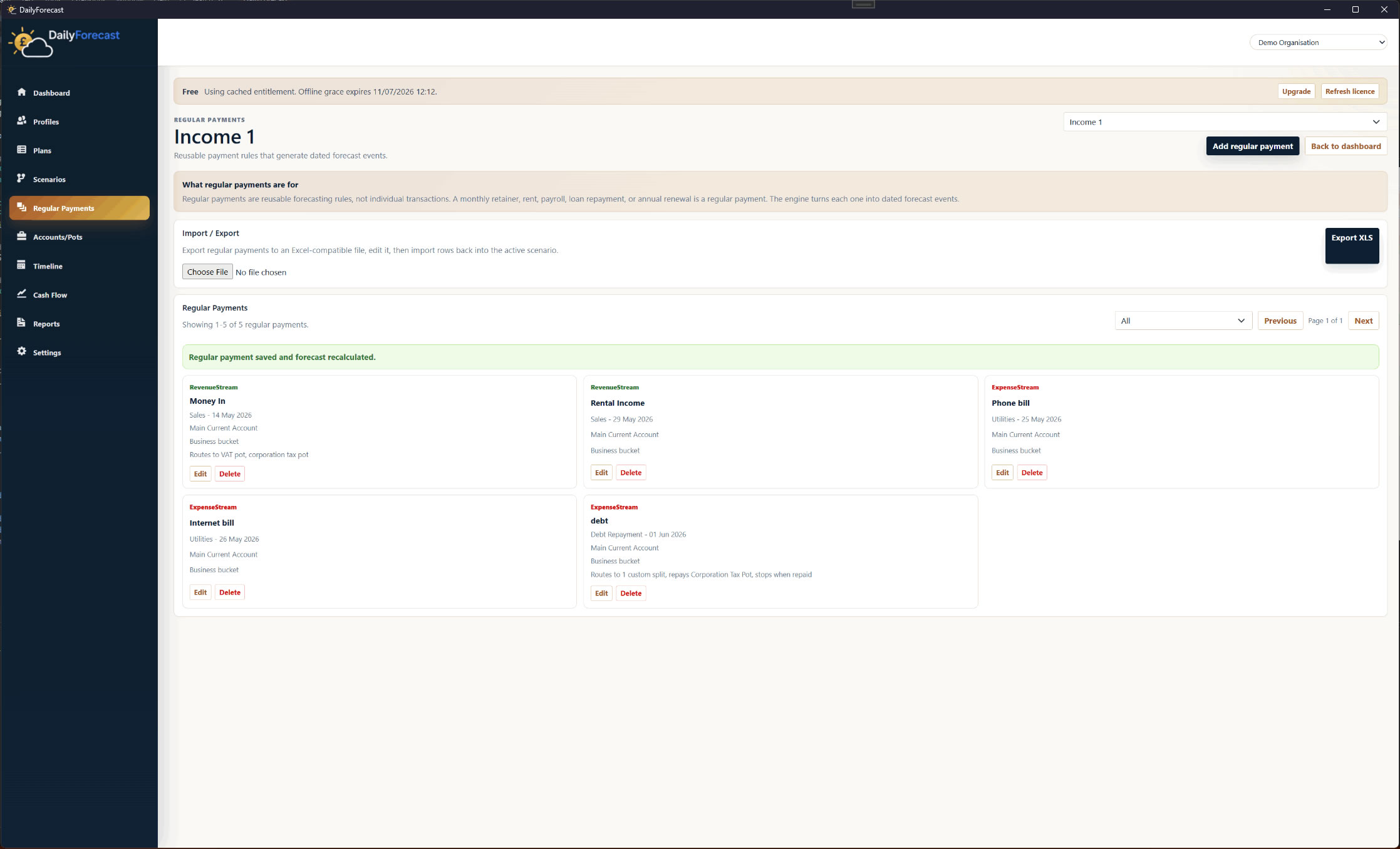Click the Cash Flow chart icon
Viewport: 1400px width, 849px height.
(22, 294)
